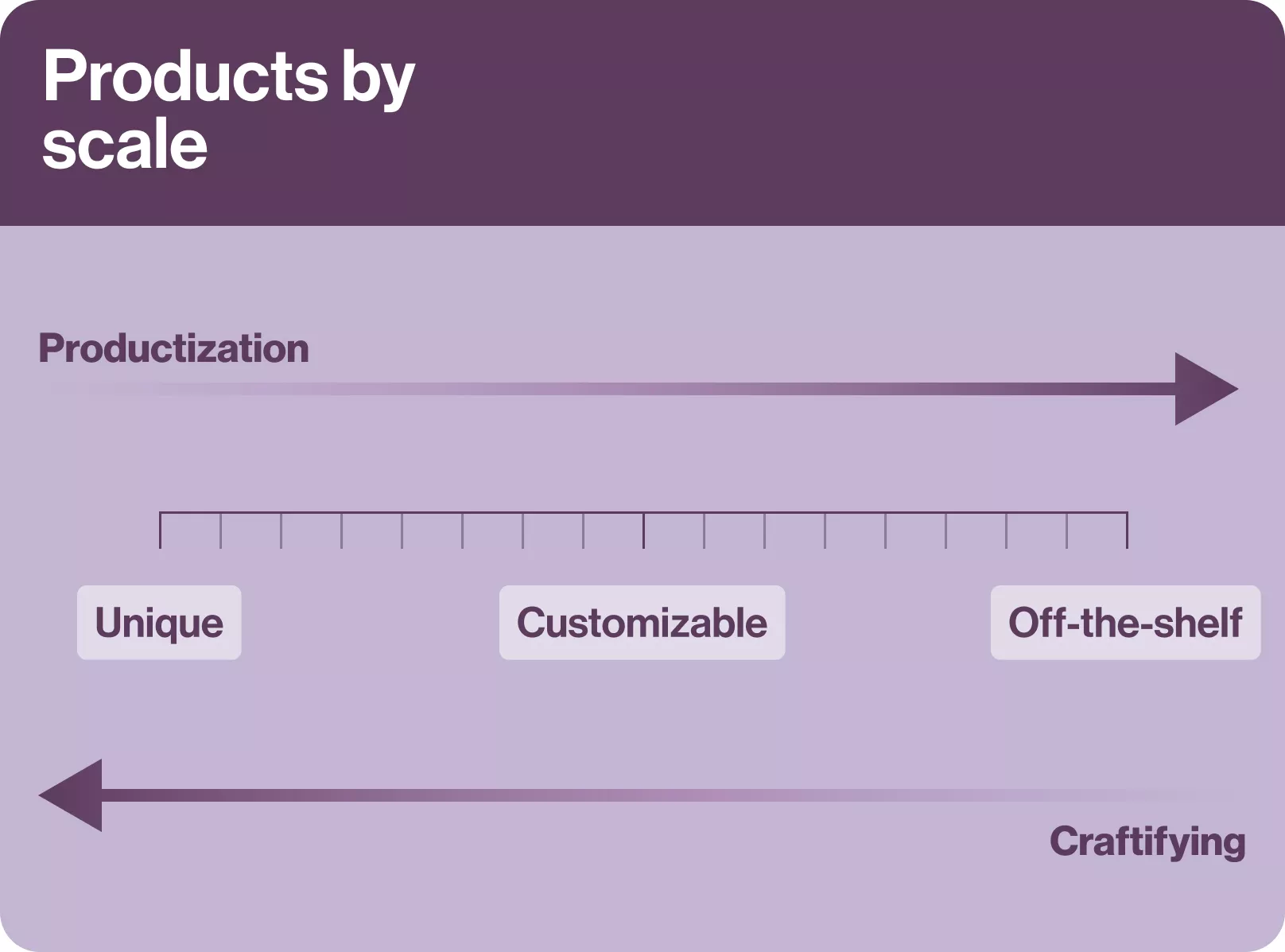Click the second ruler tick from the left
The width and height of the screenshot is (1285, 952).
(x=221, y=530)
